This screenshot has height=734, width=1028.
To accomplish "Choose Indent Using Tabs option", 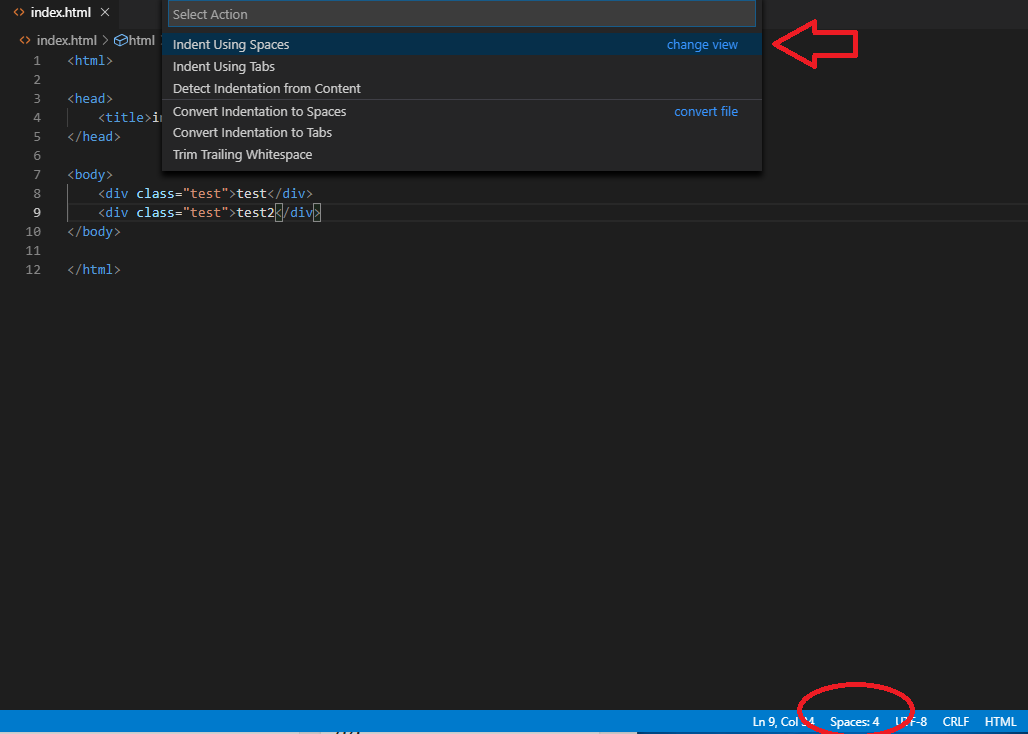I will coord(224,67).
